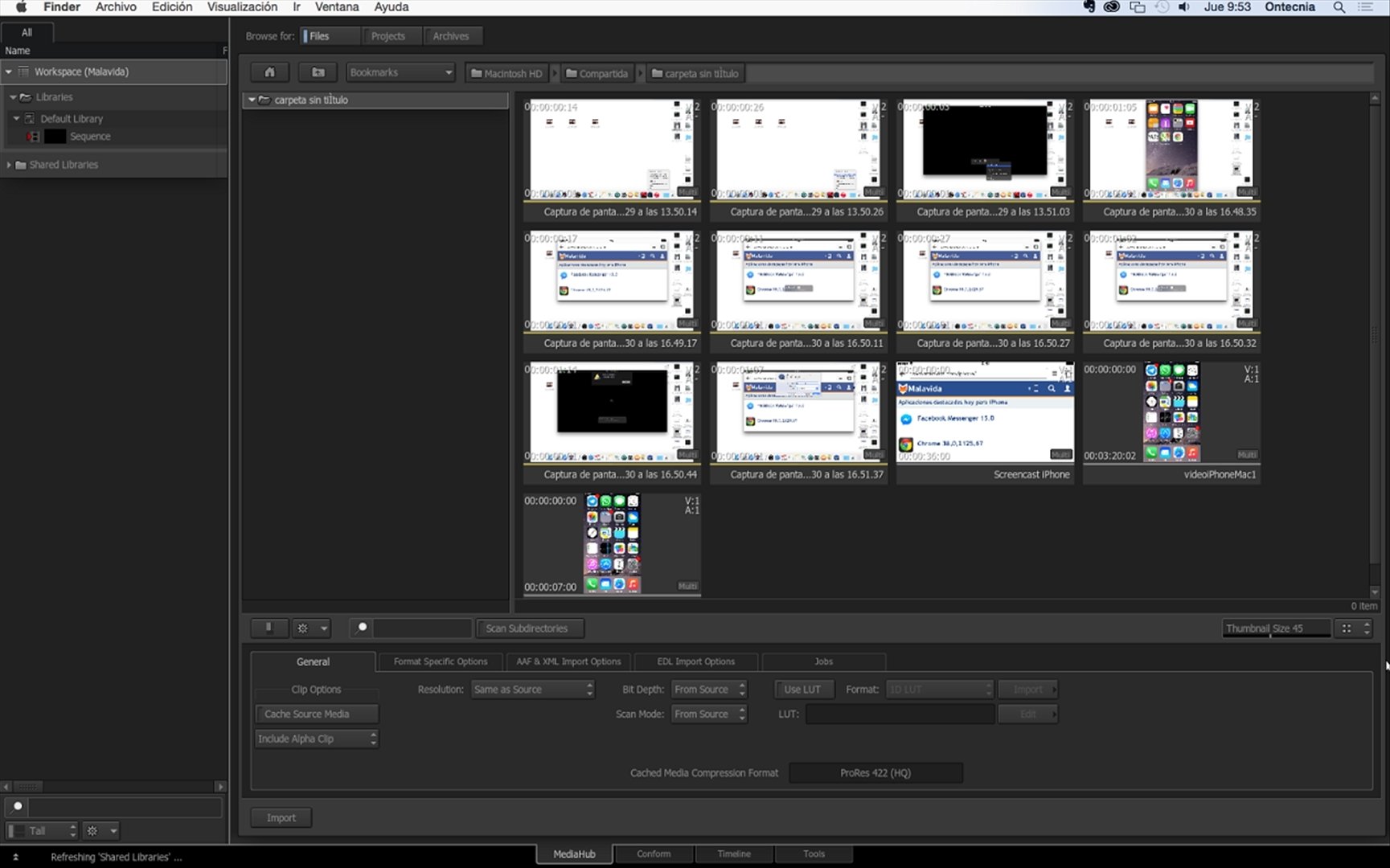Collapse the carpeta sin título folder tree
The width and height of the screenshot is (1390, 868).
(252, 100)
